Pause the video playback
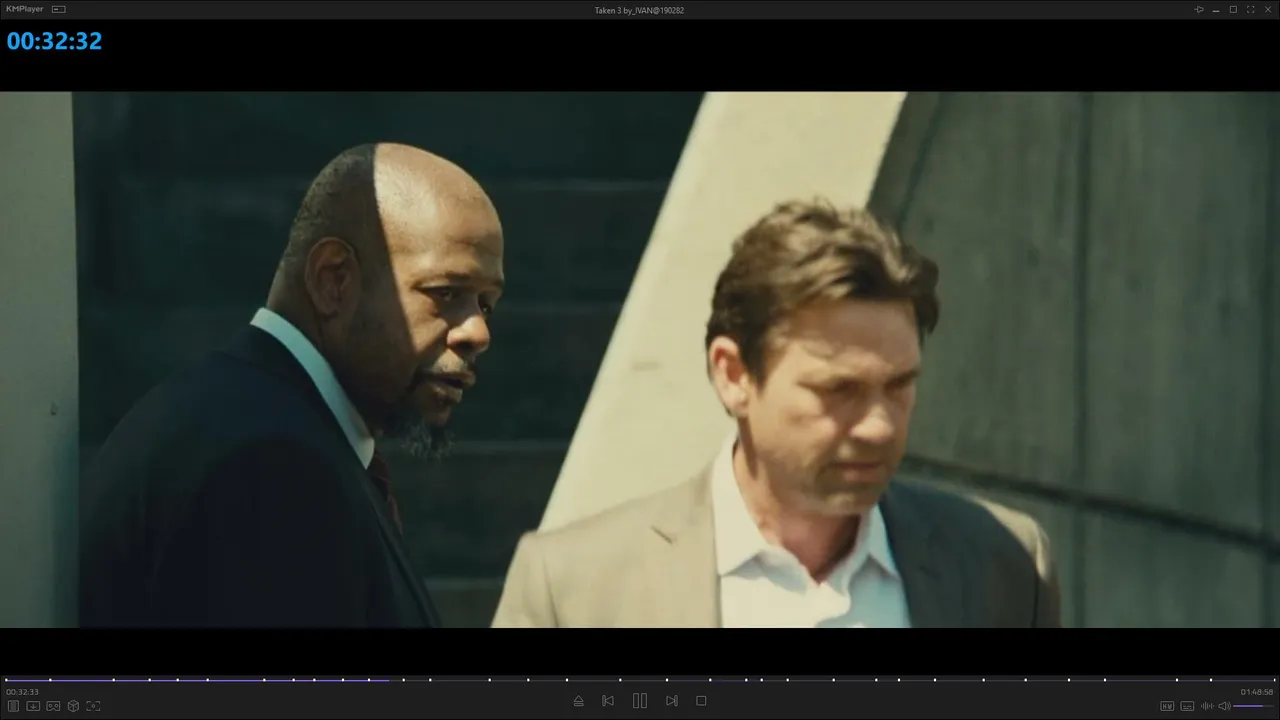The height and width of the screenshot is (720, 1280). pyautogui.click(x=640, y=701)
